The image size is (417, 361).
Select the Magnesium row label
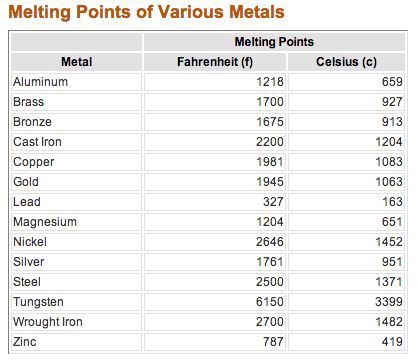45,222
